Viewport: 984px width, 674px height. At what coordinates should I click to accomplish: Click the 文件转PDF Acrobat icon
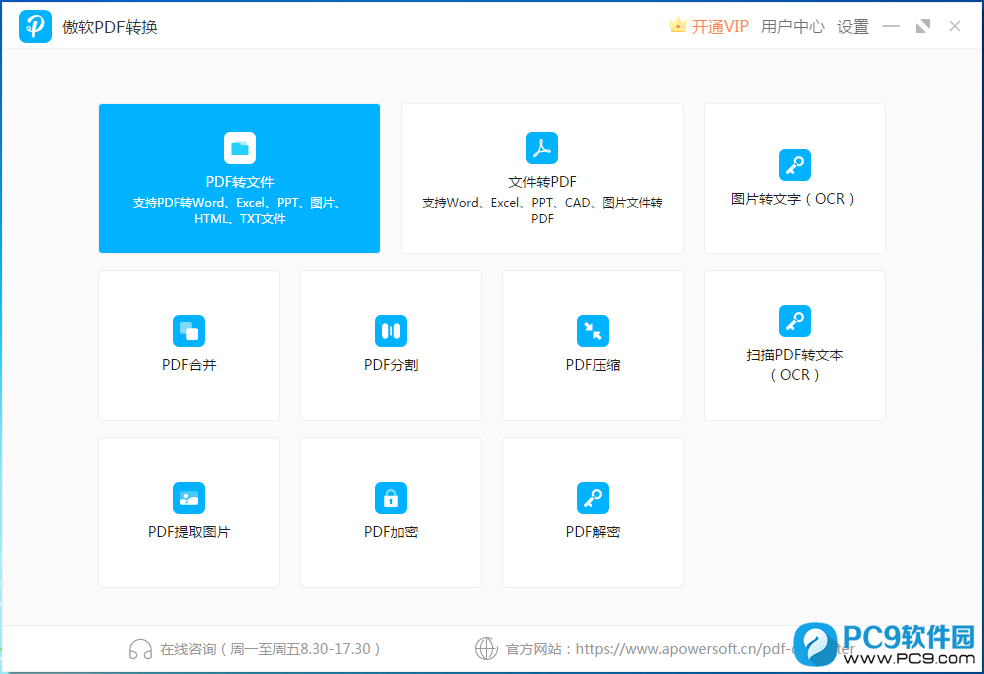[542, 147]
